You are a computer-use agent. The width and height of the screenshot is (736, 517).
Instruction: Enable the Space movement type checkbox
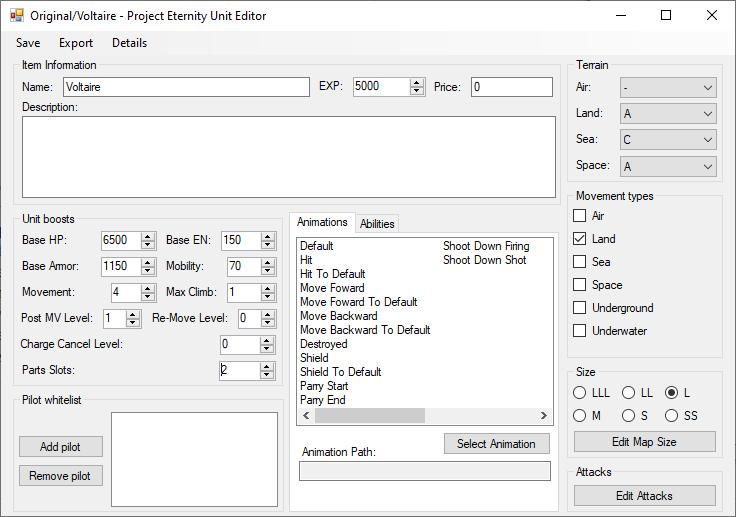(580, 285)
